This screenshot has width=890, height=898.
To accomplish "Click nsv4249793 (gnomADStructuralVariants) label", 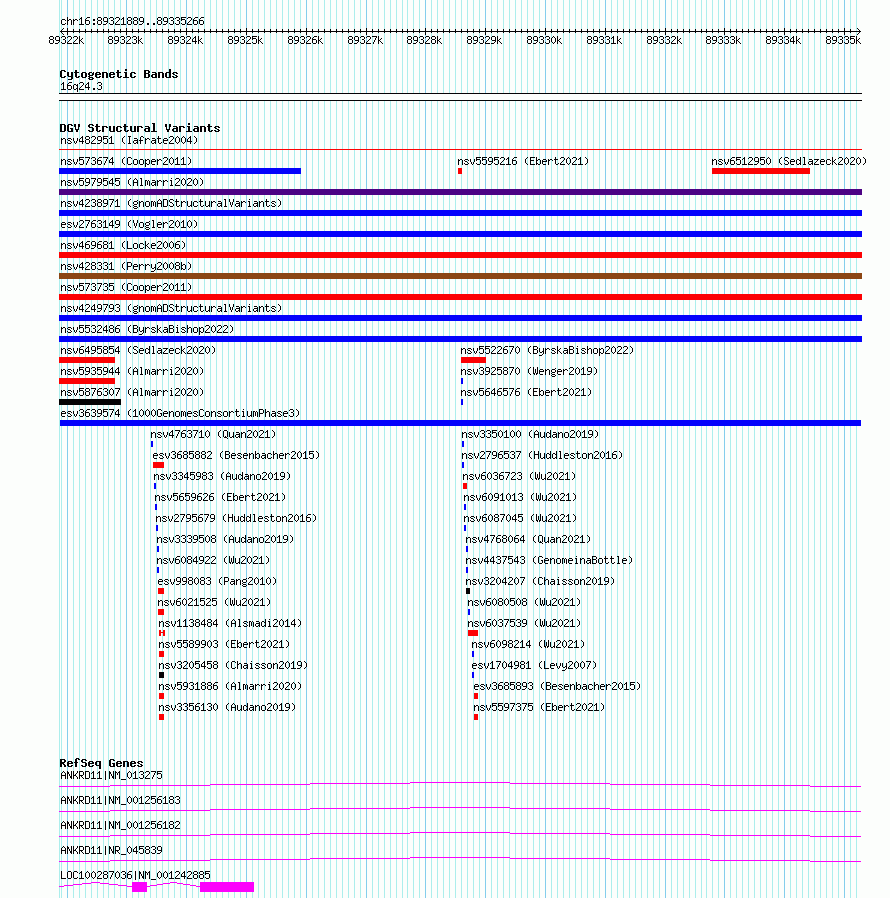I will (x=171, y=308).
